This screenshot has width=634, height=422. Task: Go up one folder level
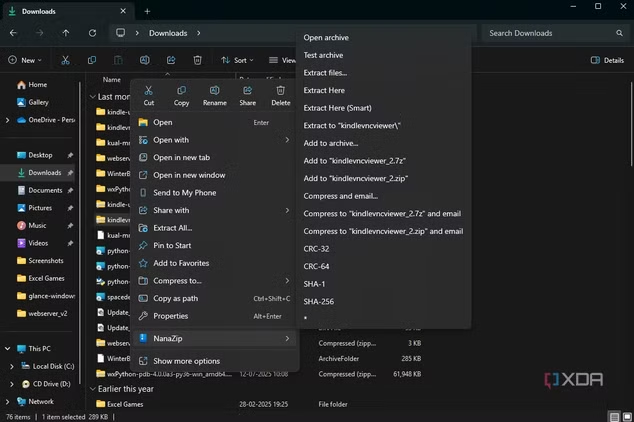coord(66,33)
